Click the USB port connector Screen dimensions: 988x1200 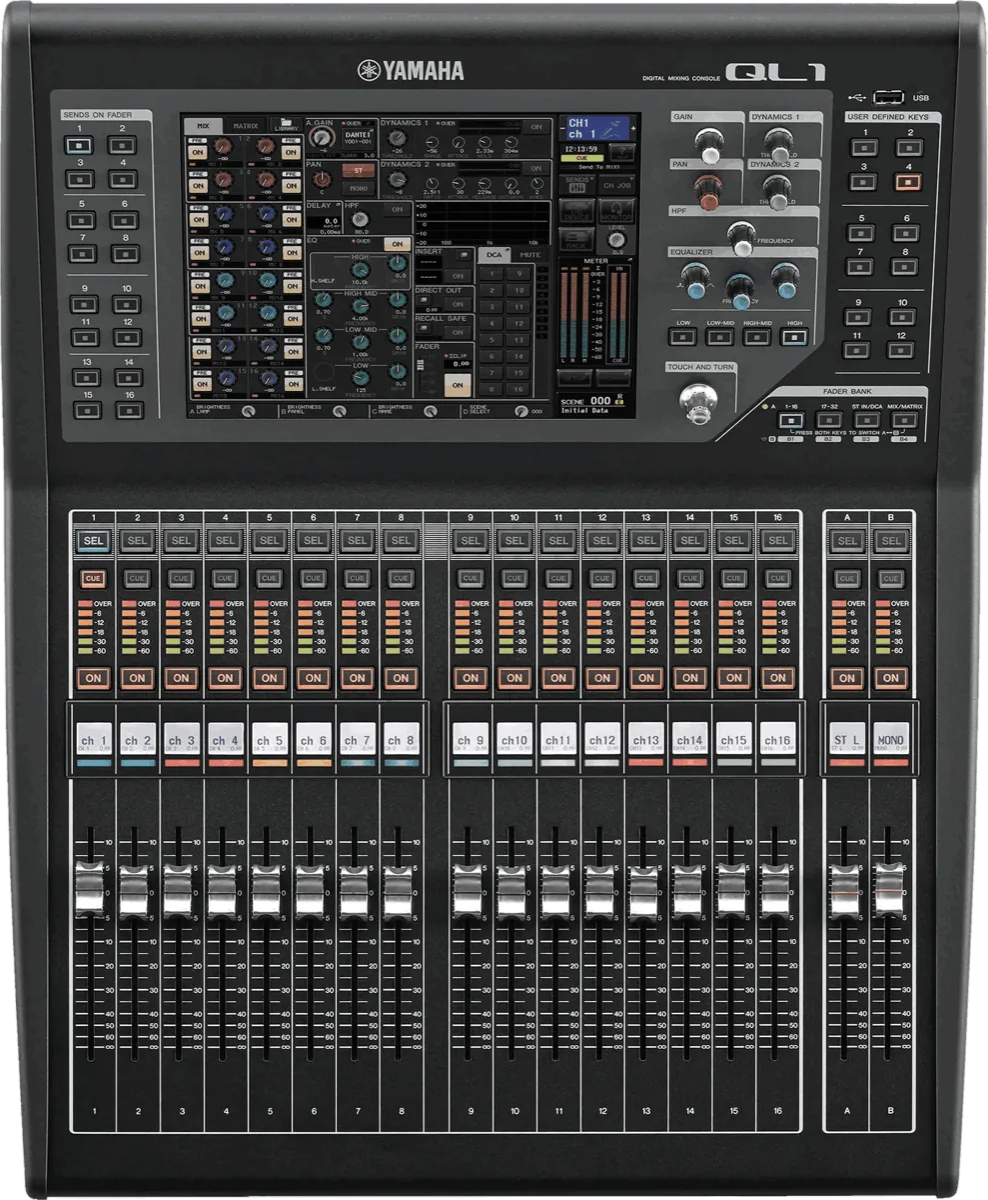coord(887,97)
